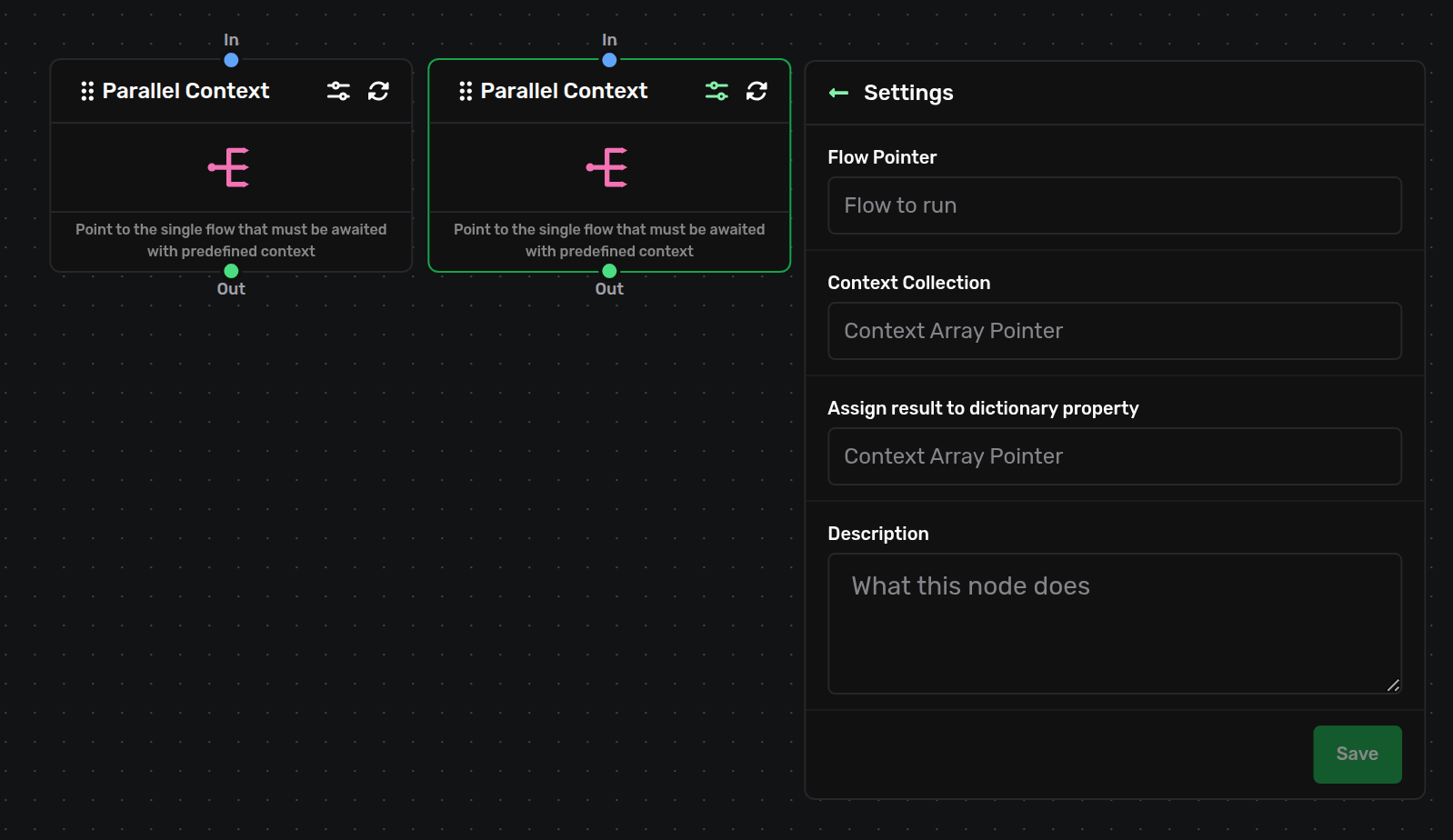Click the left node's description text
The height and width of the screenshot is (840, 1453).
click(231, 240)
